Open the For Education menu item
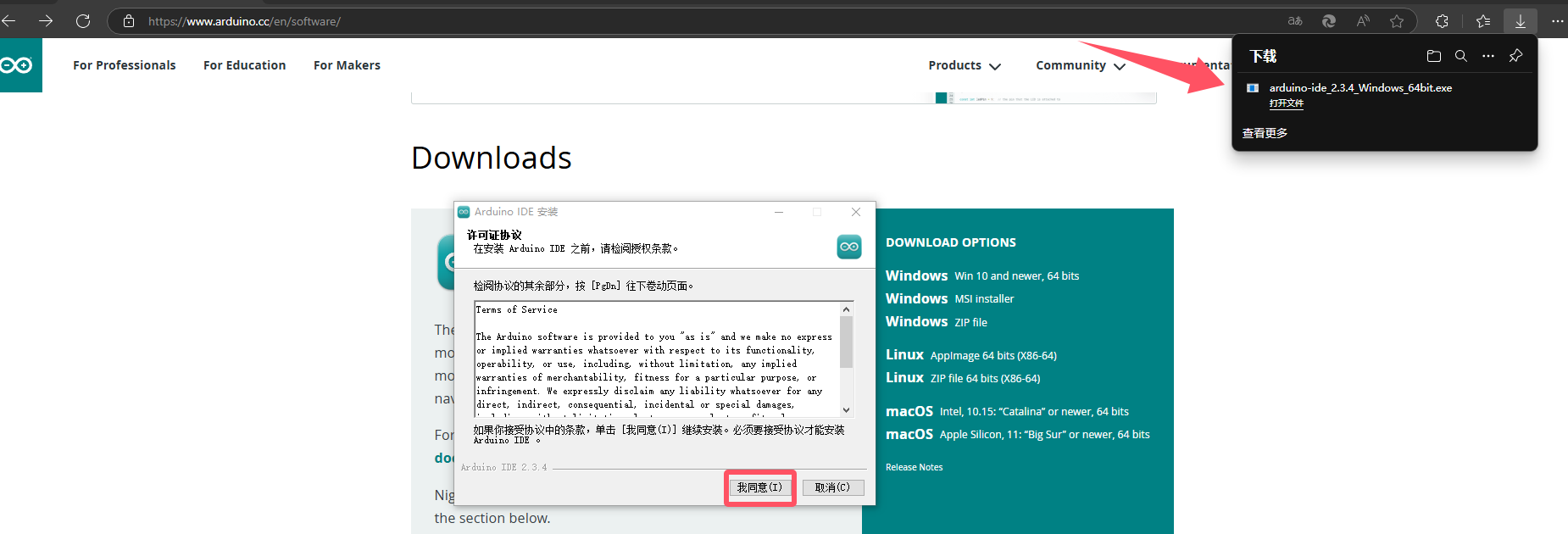1568x534 pixels. (244, 65)
